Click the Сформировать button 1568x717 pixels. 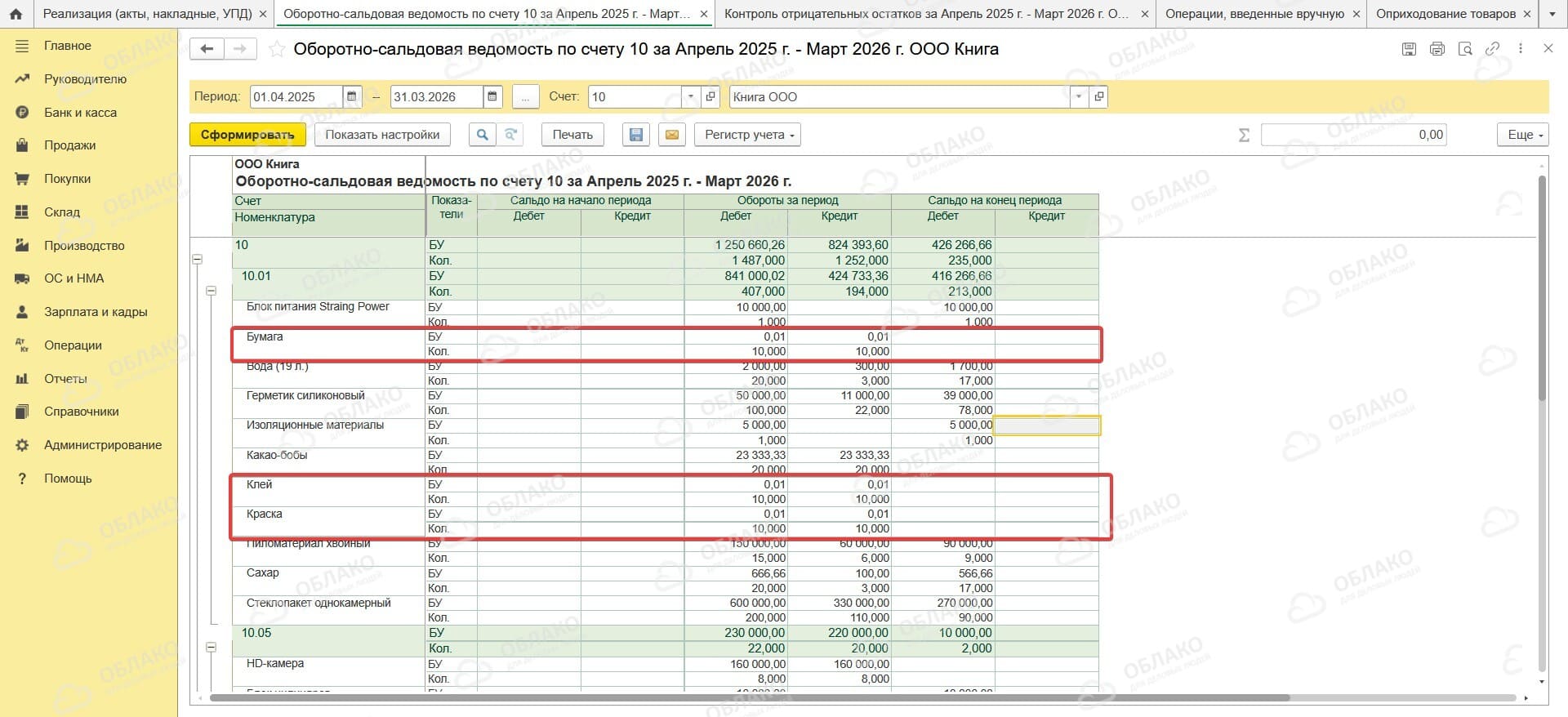(x=247, y=135)
